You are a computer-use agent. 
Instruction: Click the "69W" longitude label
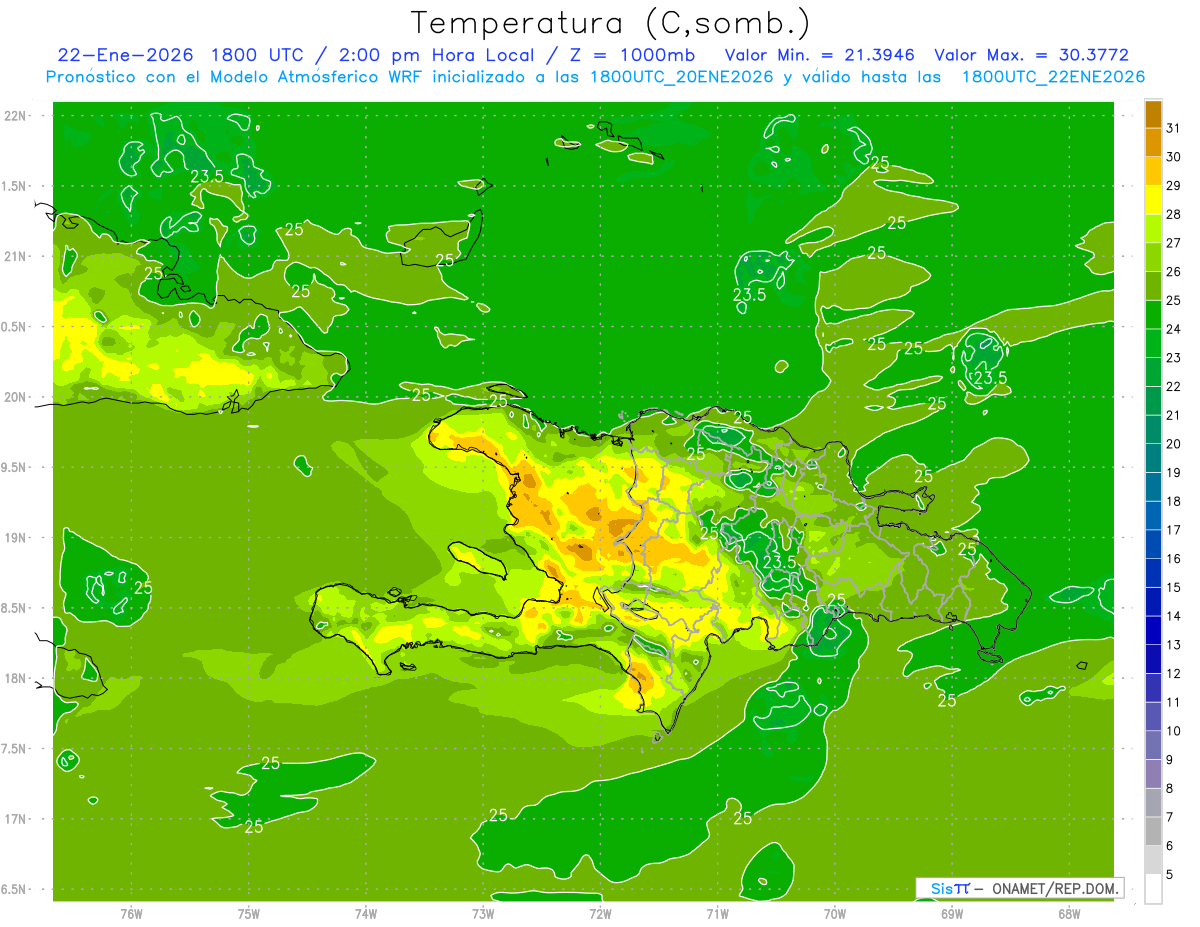pos(952,913)
